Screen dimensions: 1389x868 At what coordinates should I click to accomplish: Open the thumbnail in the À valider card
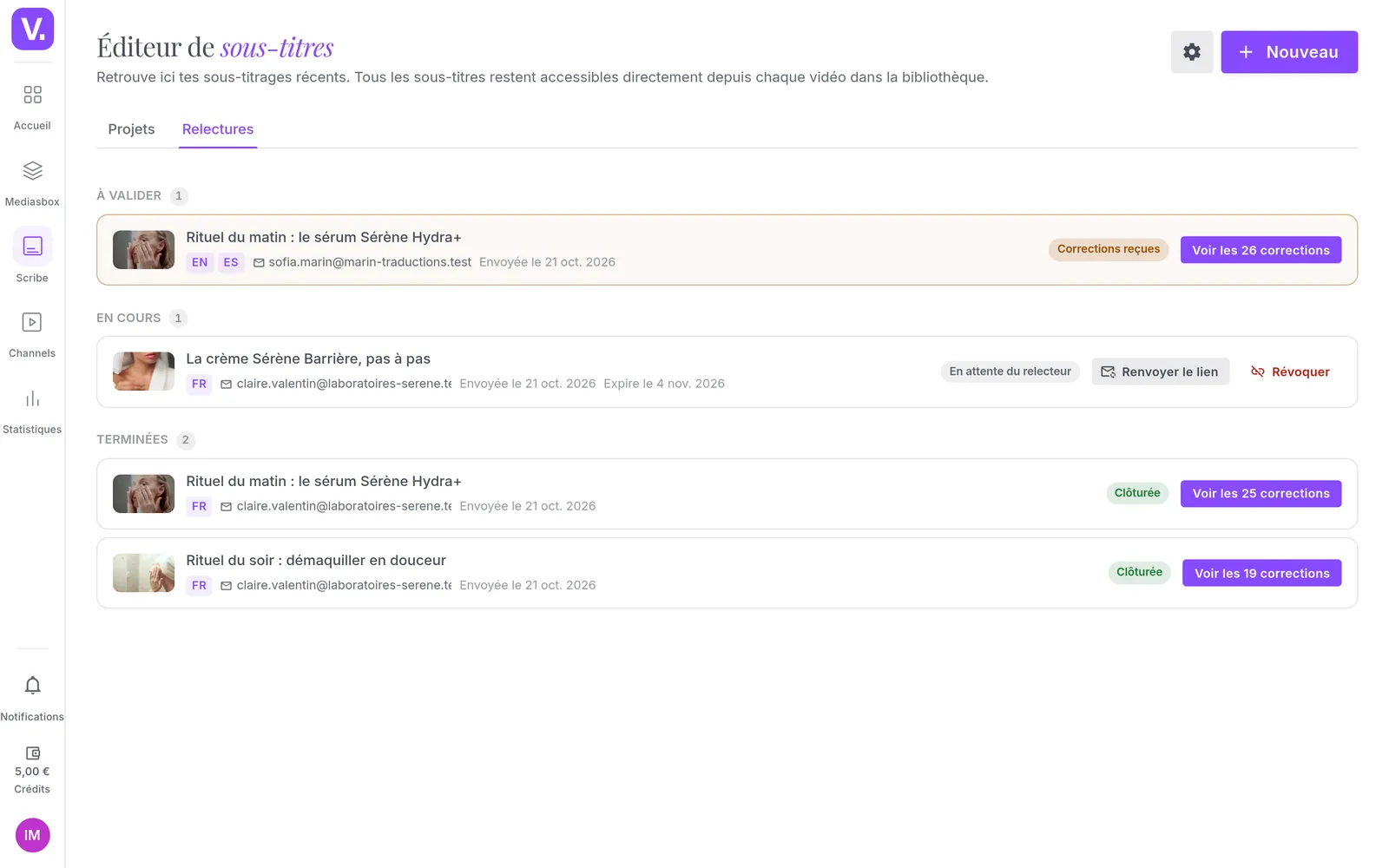[143, 250]
